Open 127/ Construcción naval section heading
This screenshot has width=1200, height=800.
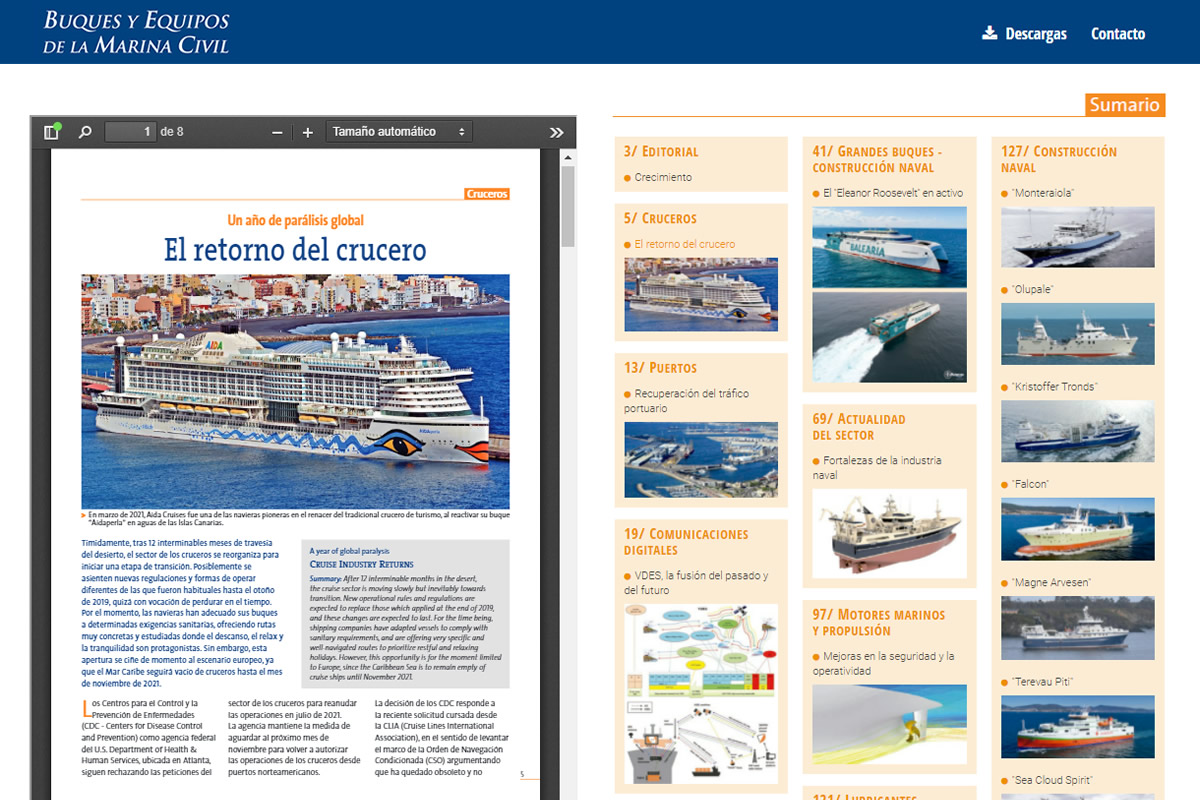pyautogui.click(x=1059, y=159)
